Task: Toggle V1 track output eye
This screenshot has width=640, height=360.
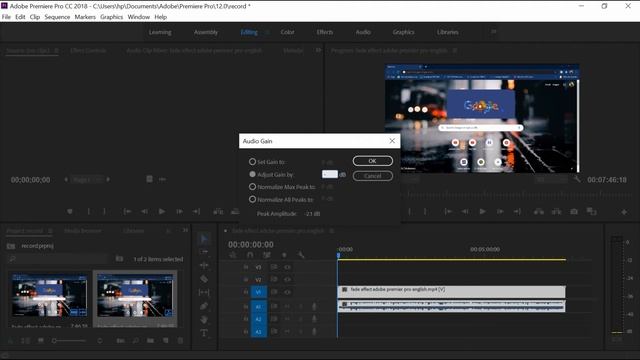Action: point(287,292)
